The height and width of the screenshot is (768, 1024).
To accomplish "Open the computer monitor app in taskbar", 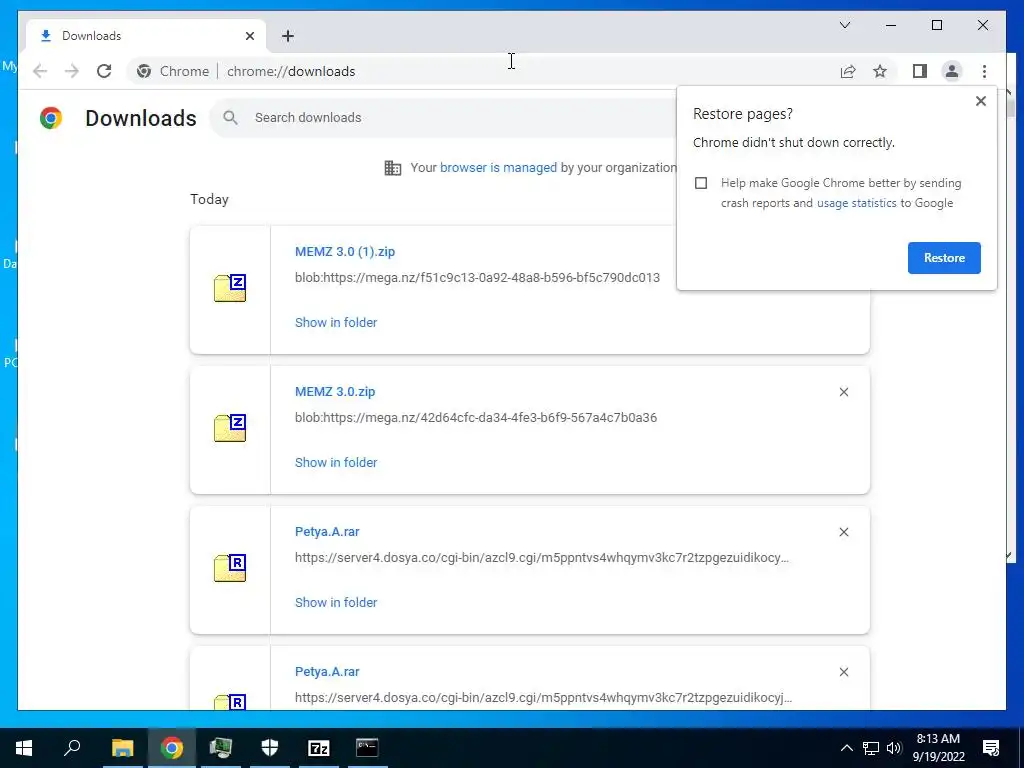I will click(221, 748).
